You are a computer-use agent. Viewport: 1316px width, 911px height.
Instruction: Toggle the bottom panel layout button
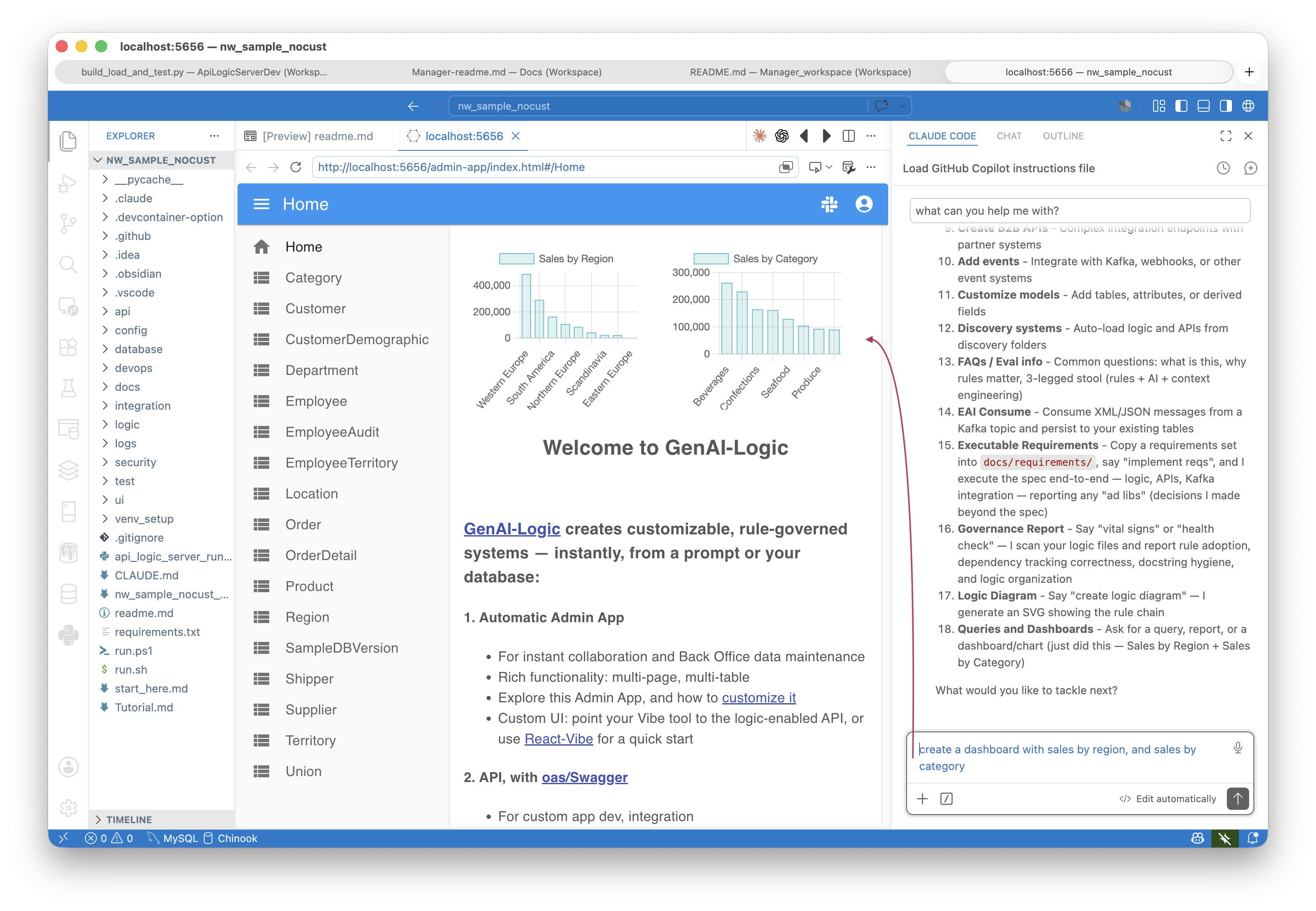click(1203, 106)
